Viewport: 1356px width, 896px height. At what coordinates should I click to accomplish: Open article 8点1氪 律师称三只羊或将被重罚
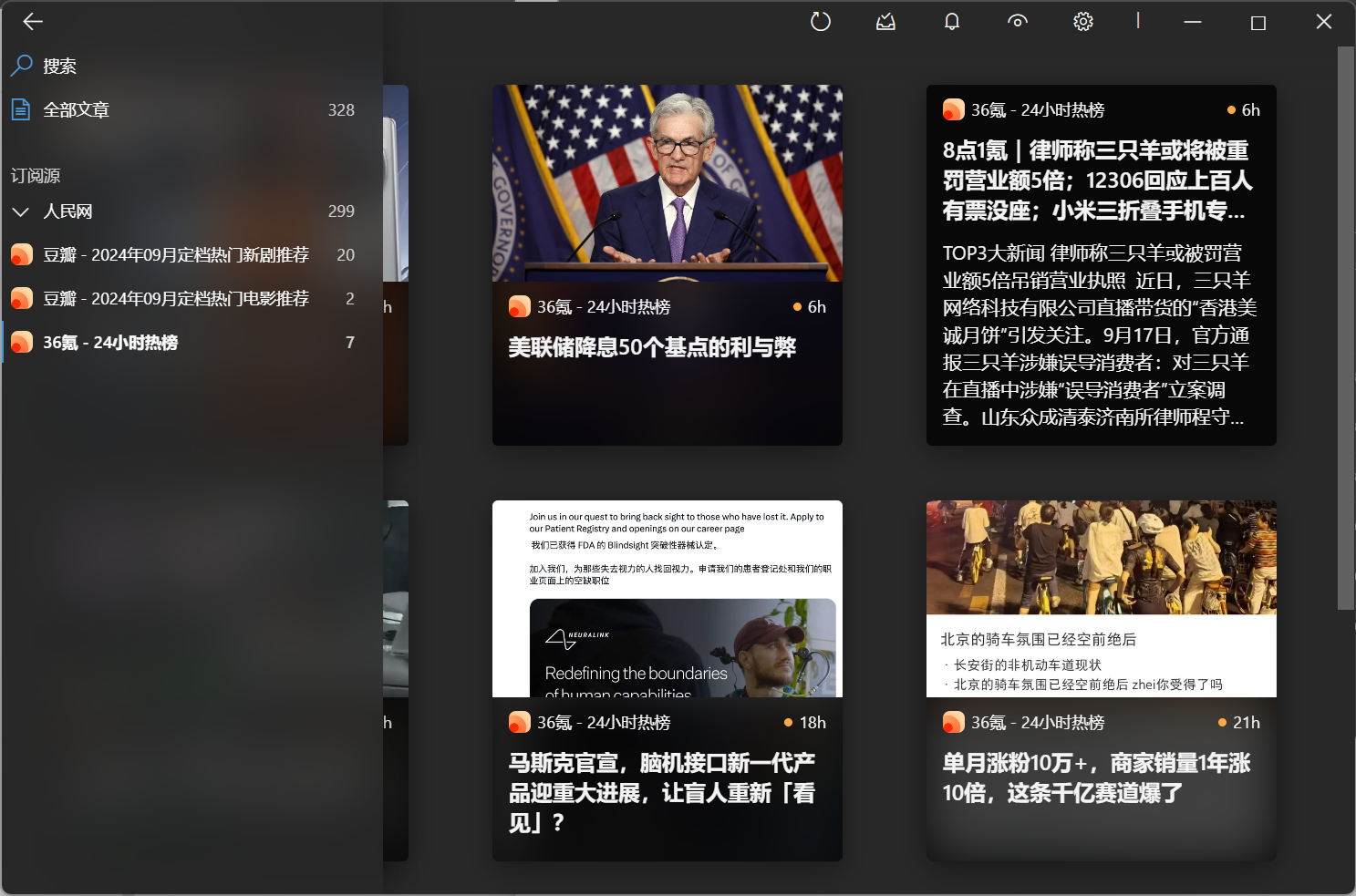point(1098,180)
